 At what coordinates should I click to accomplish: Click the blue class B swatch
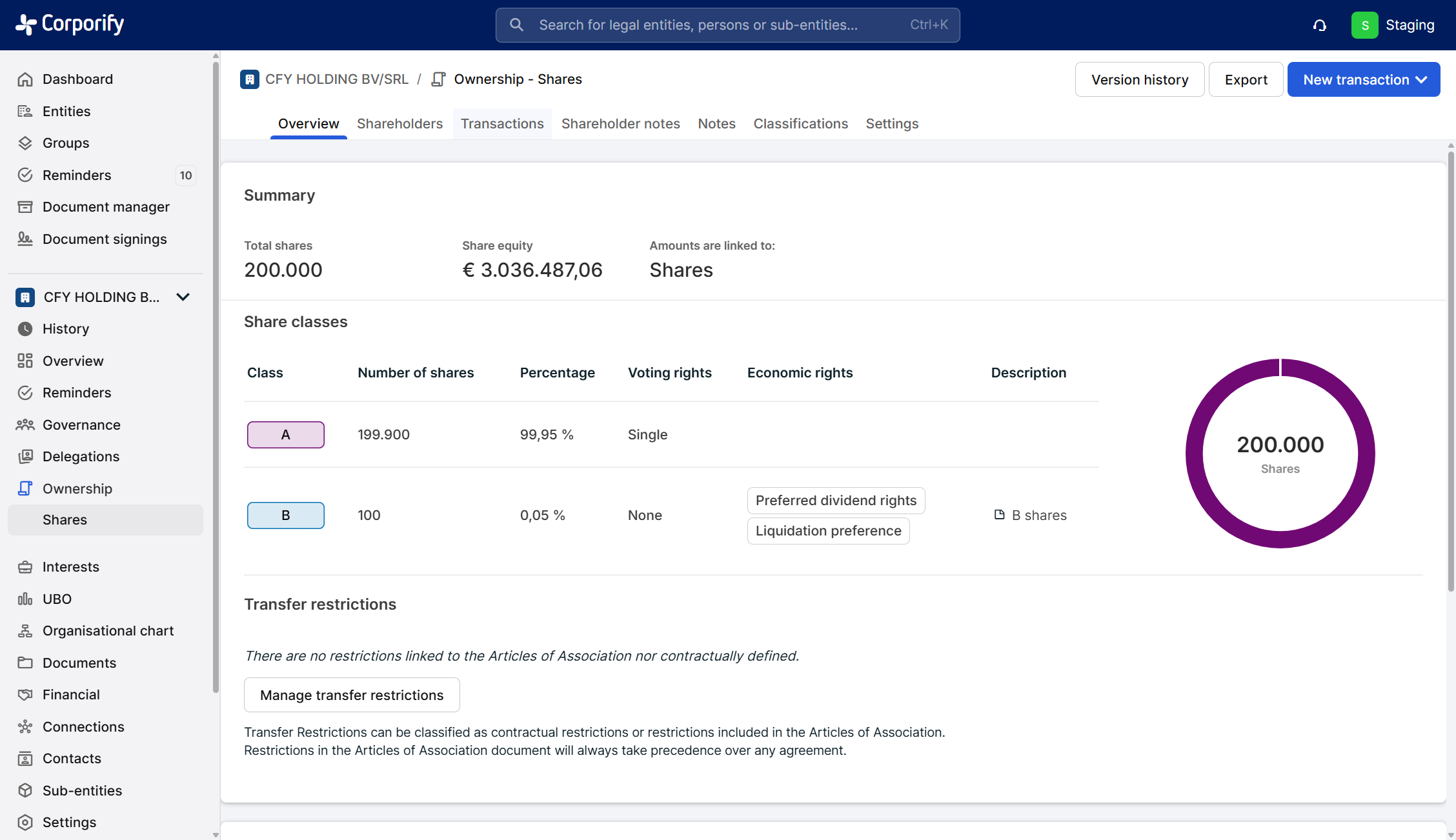(285, 515)
